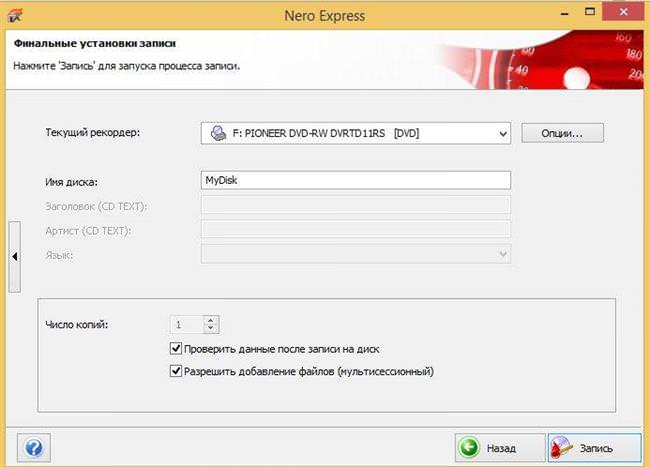
Task: Open the 'Текущий рекордер' drive dropdown
Action: point(356,133)
